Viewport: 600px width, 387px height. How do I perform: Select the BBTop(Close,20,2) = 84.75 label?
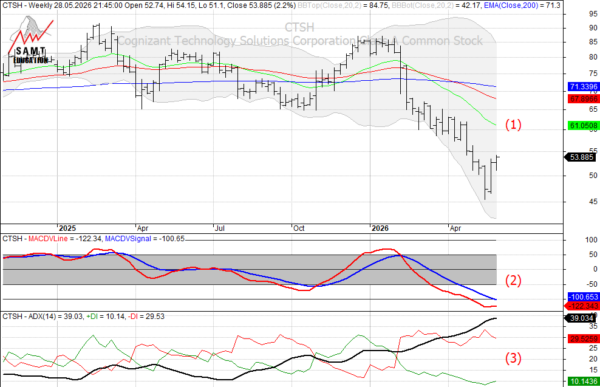(x=343, y=5)
